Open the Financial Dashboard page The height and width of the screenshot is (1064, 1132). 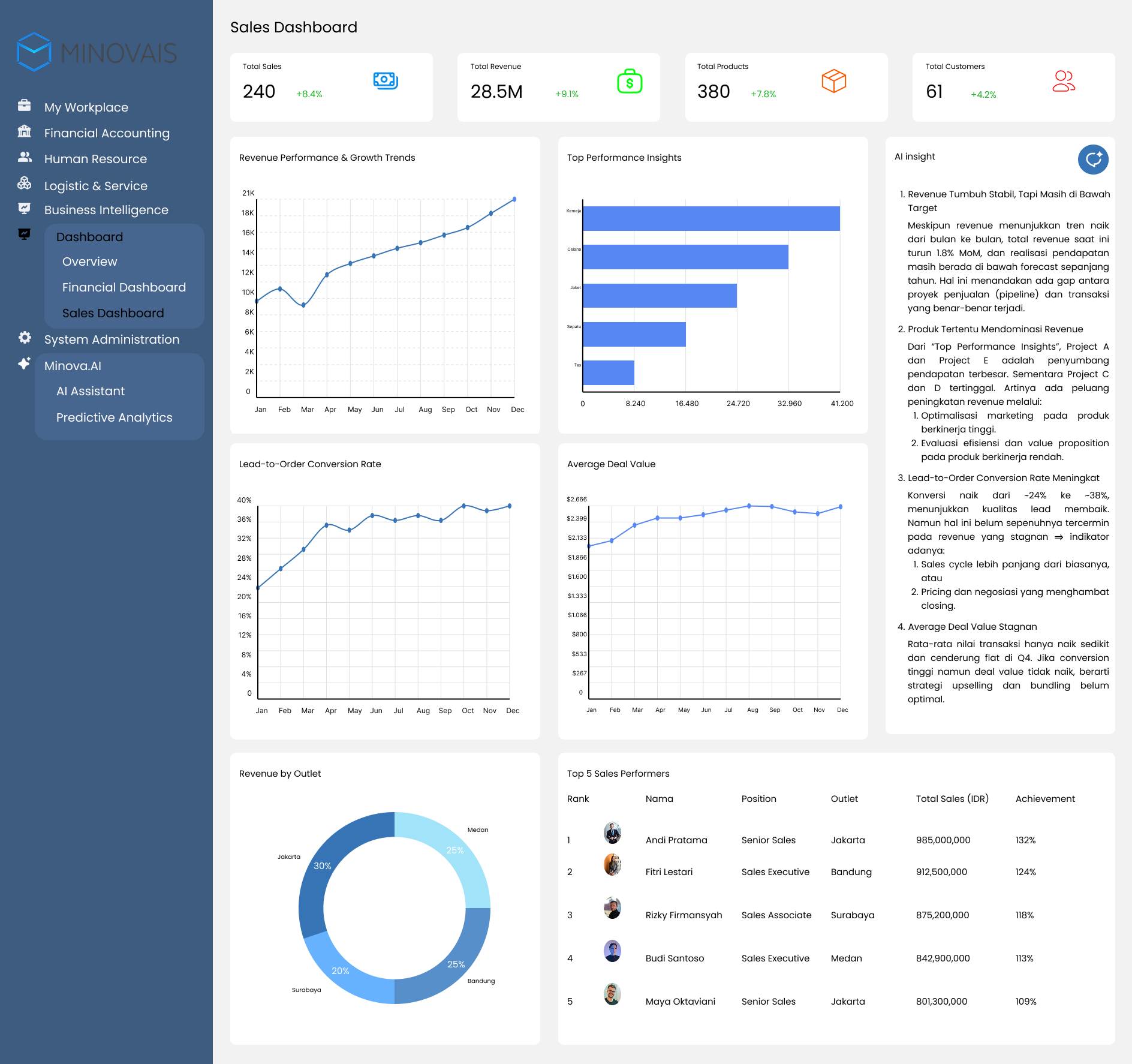[x=124, y=287]
